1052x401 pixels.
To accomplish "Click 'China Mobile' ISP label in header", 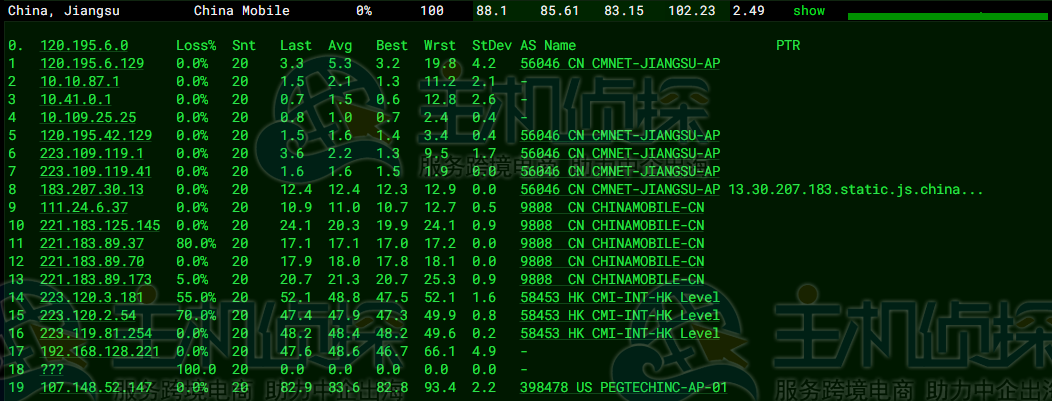I will tap(242, 11).
